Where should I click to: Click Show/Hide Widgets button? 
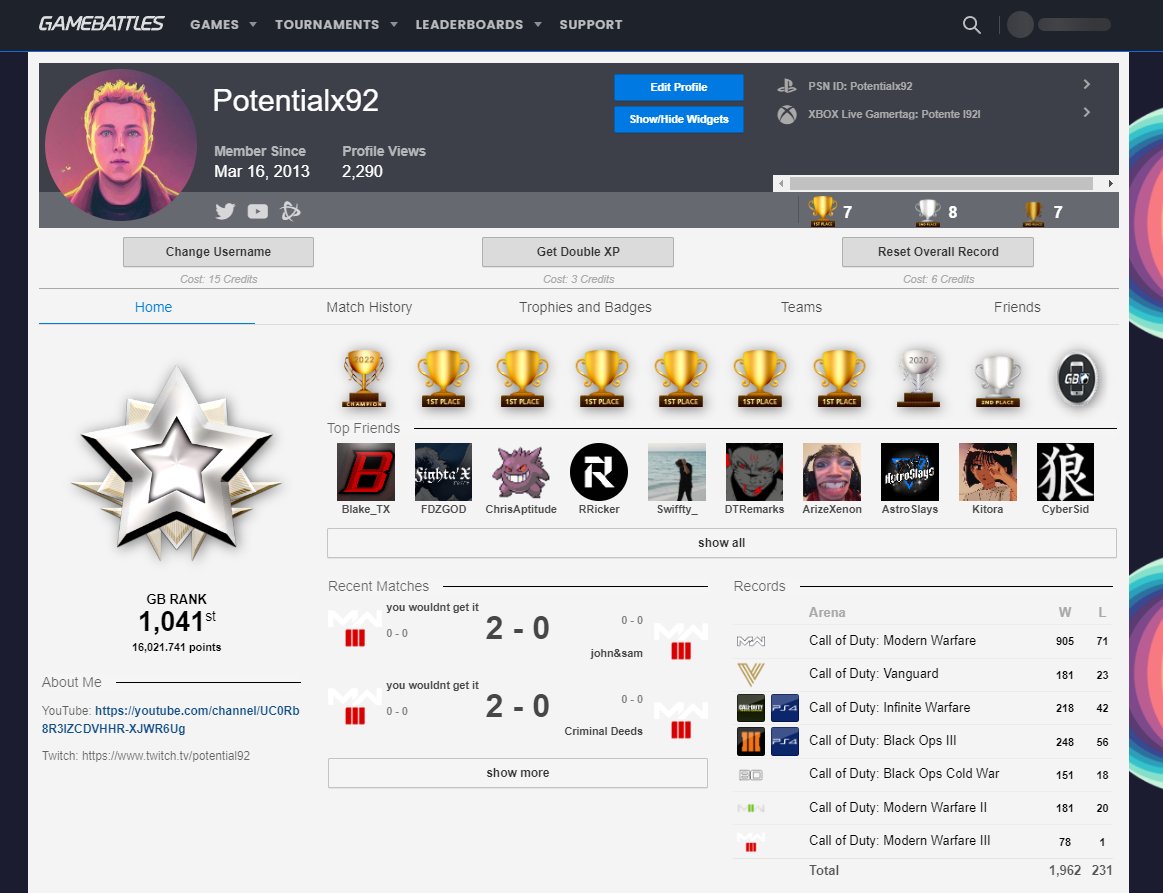(x=679, y=119)
